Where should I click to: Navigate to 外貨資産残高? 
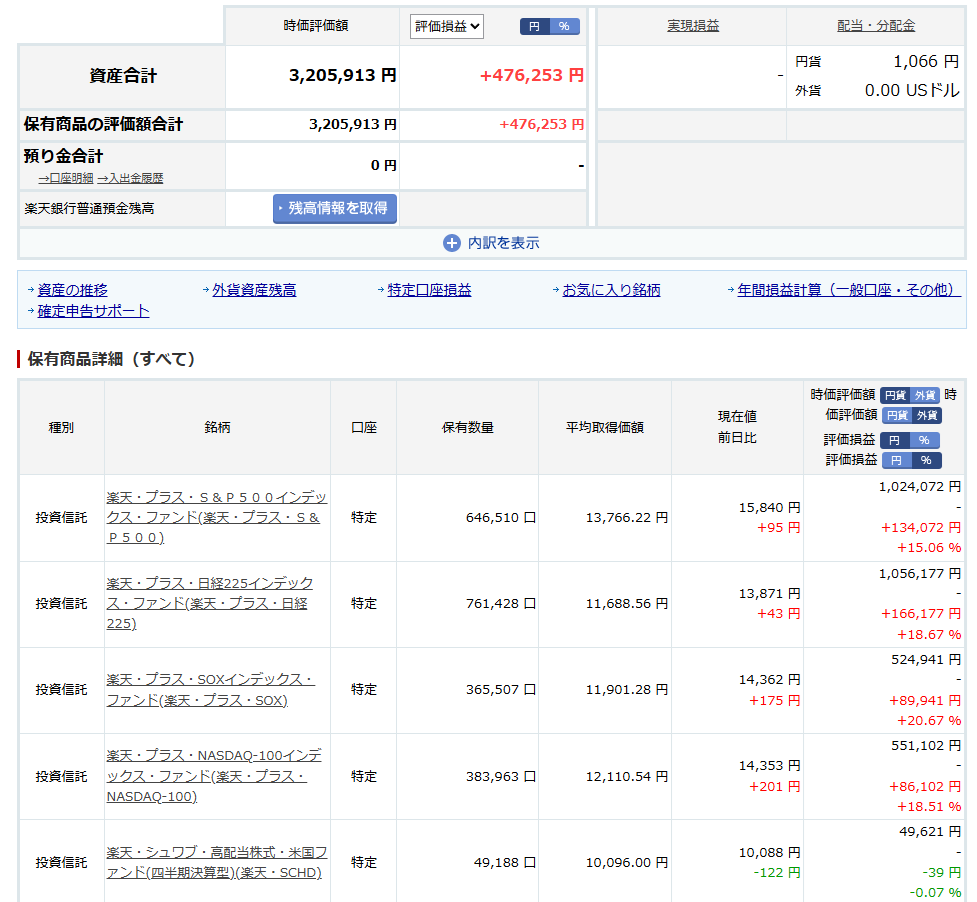254,290
